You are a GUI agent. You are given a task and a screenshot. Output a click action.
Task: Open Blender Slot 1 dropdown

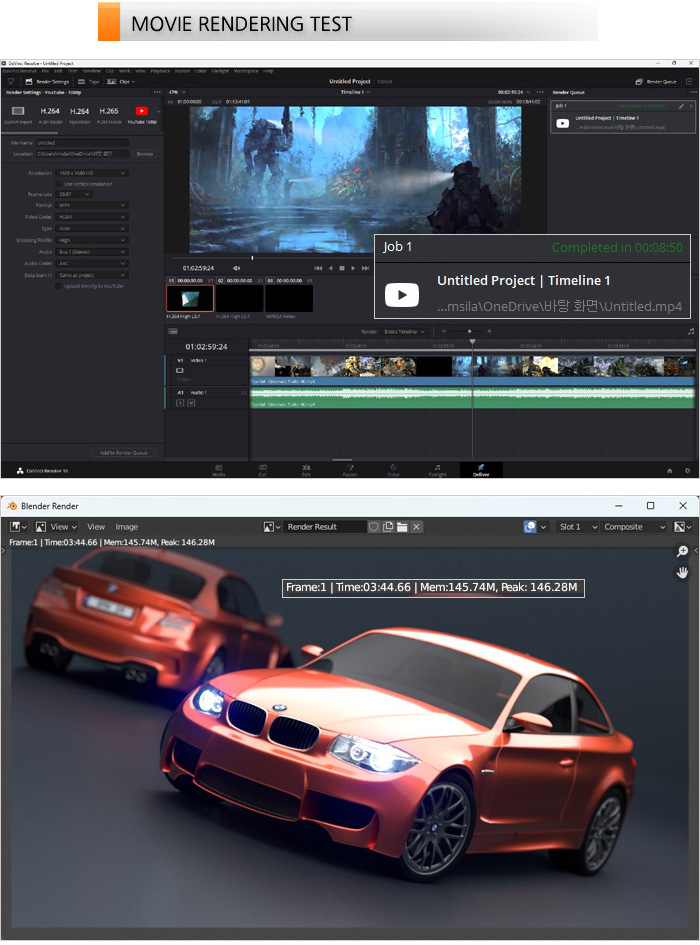coord(577,527)
